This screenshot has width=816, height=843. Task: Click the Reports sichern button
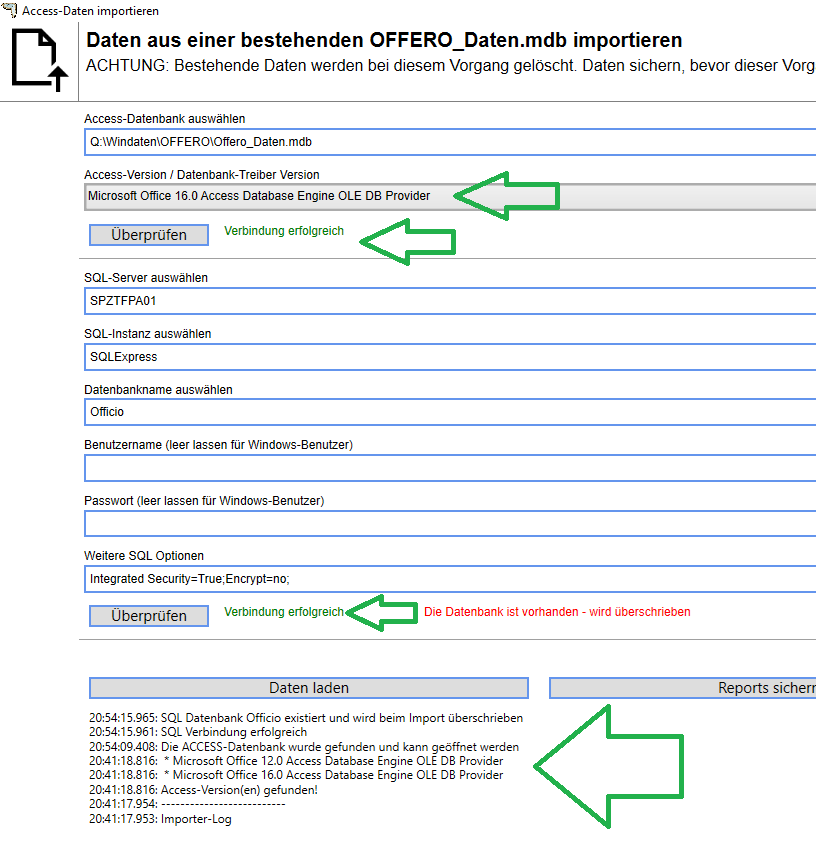click(x=682, y=688)
